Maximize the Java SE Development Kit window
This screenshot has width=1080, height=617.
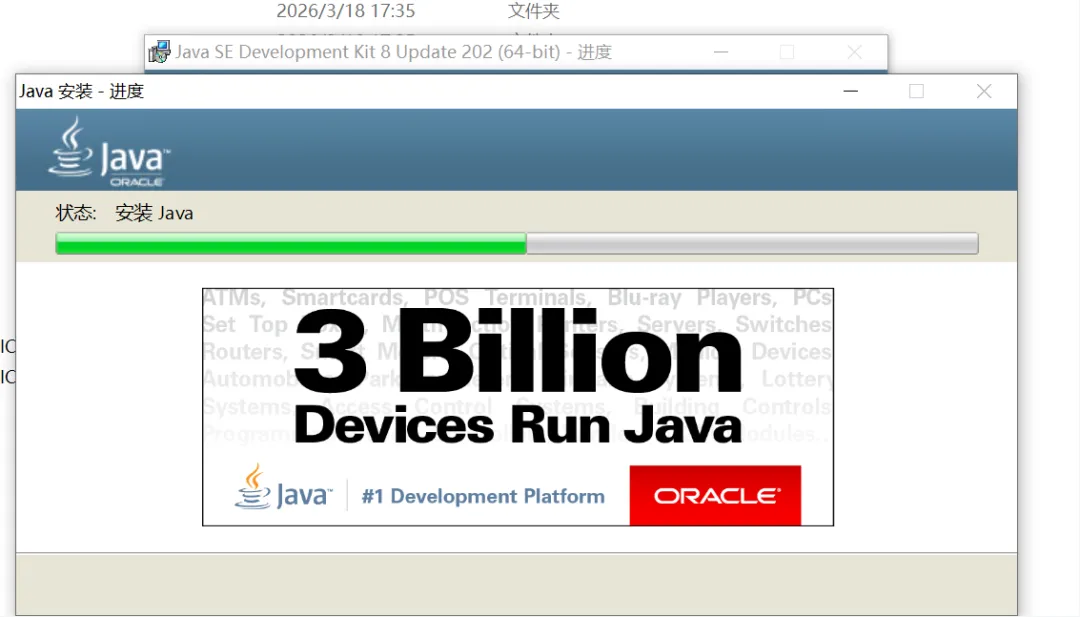787,52
